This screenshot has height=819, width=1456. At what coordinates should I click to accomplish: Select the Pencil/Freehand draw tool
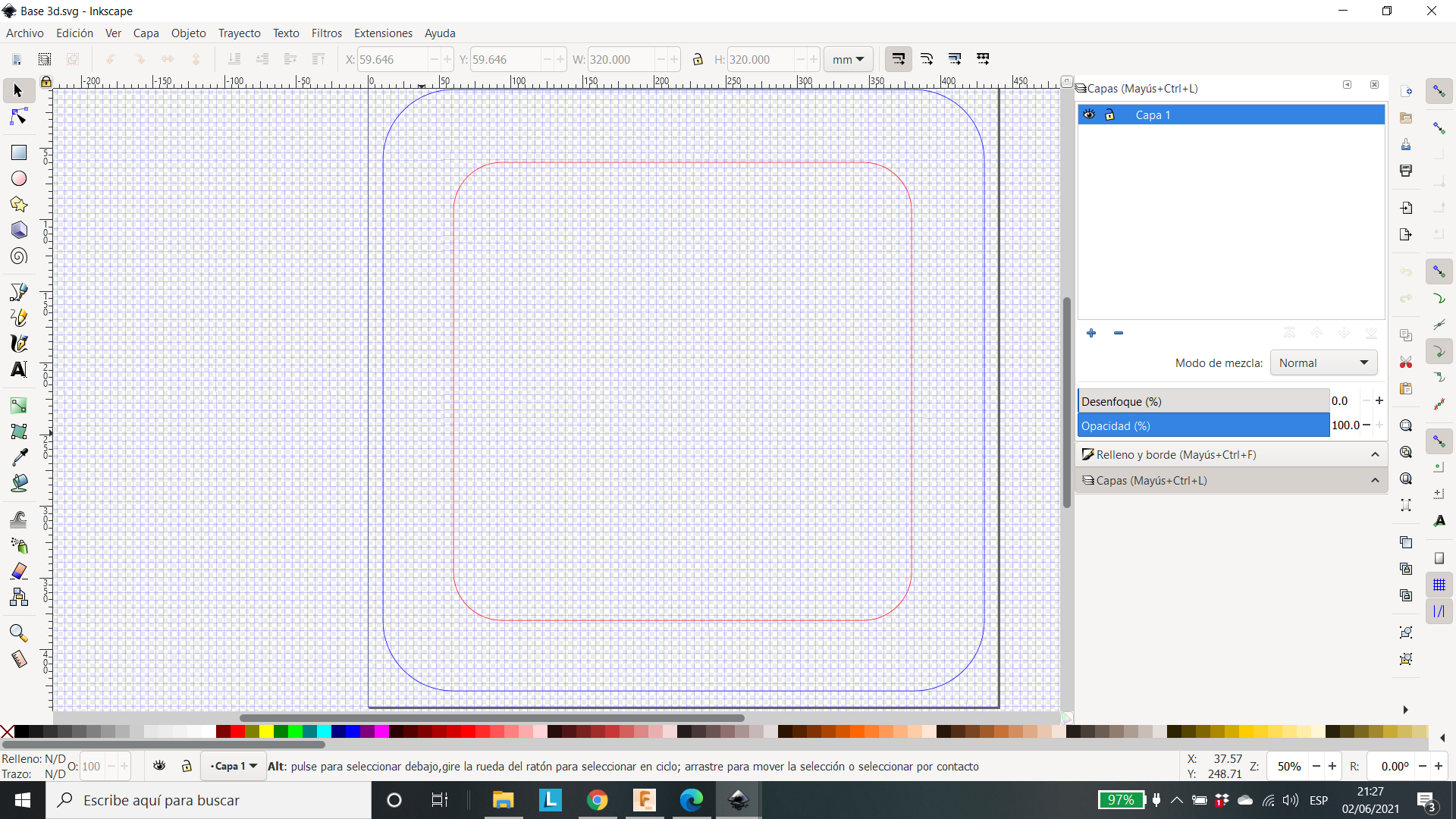point(18,317)
